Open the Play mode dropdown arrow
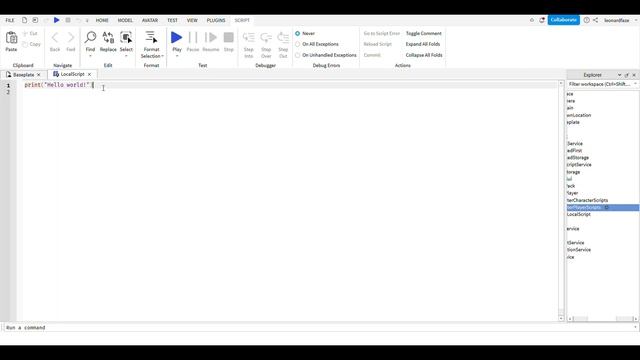This screenshot has height=360, width=640. pyautogui.click(x=177, y=56)
